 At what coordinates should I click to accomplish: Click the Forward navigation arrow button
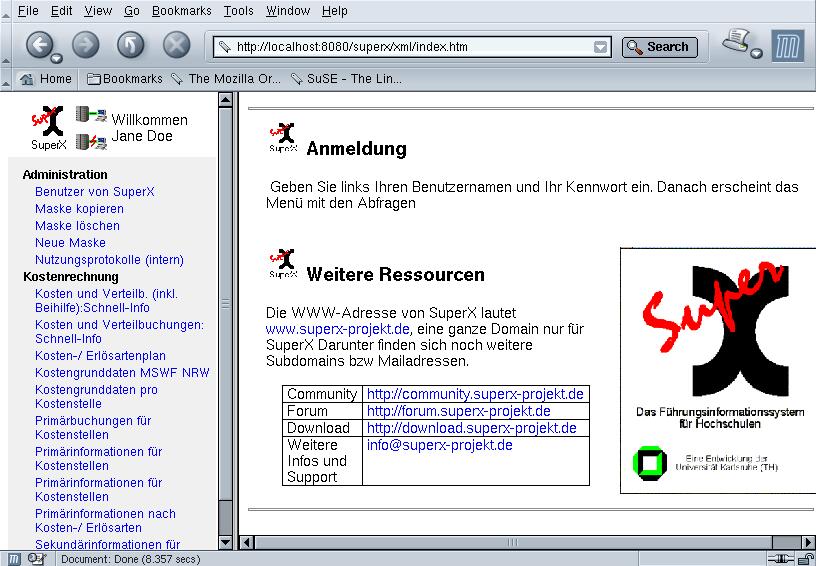[85, 45]
